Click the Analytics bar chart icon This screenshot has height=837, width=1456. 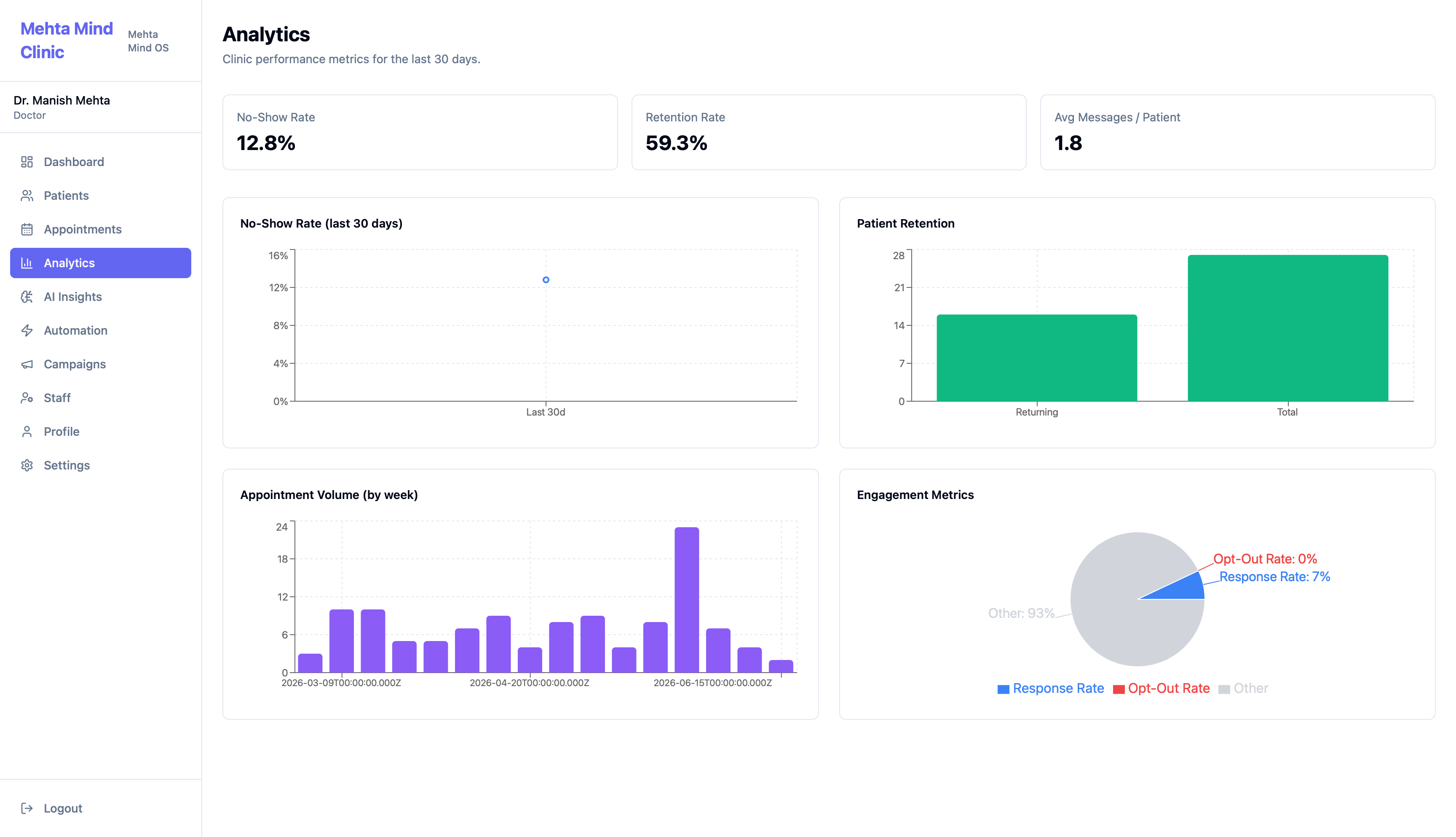pyautogui.click(x=27, y=263)
